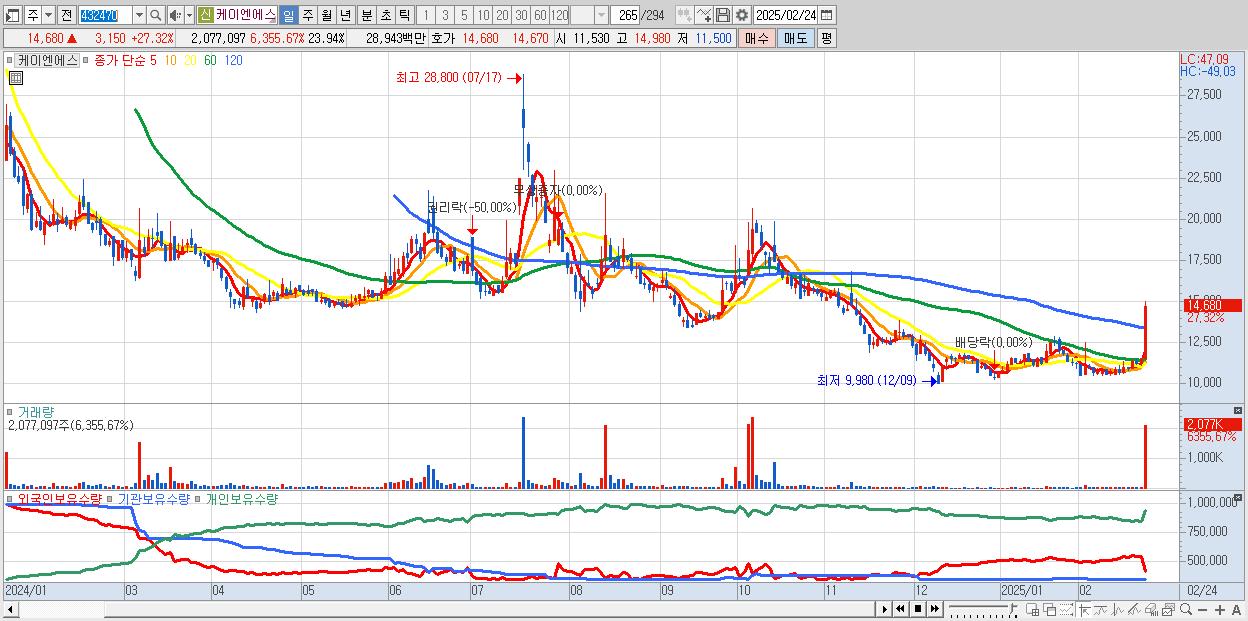This screenshot has height=621, width=1248.
Task: Click the 케이엔에스 chart legend label
Action: (47, 60)
